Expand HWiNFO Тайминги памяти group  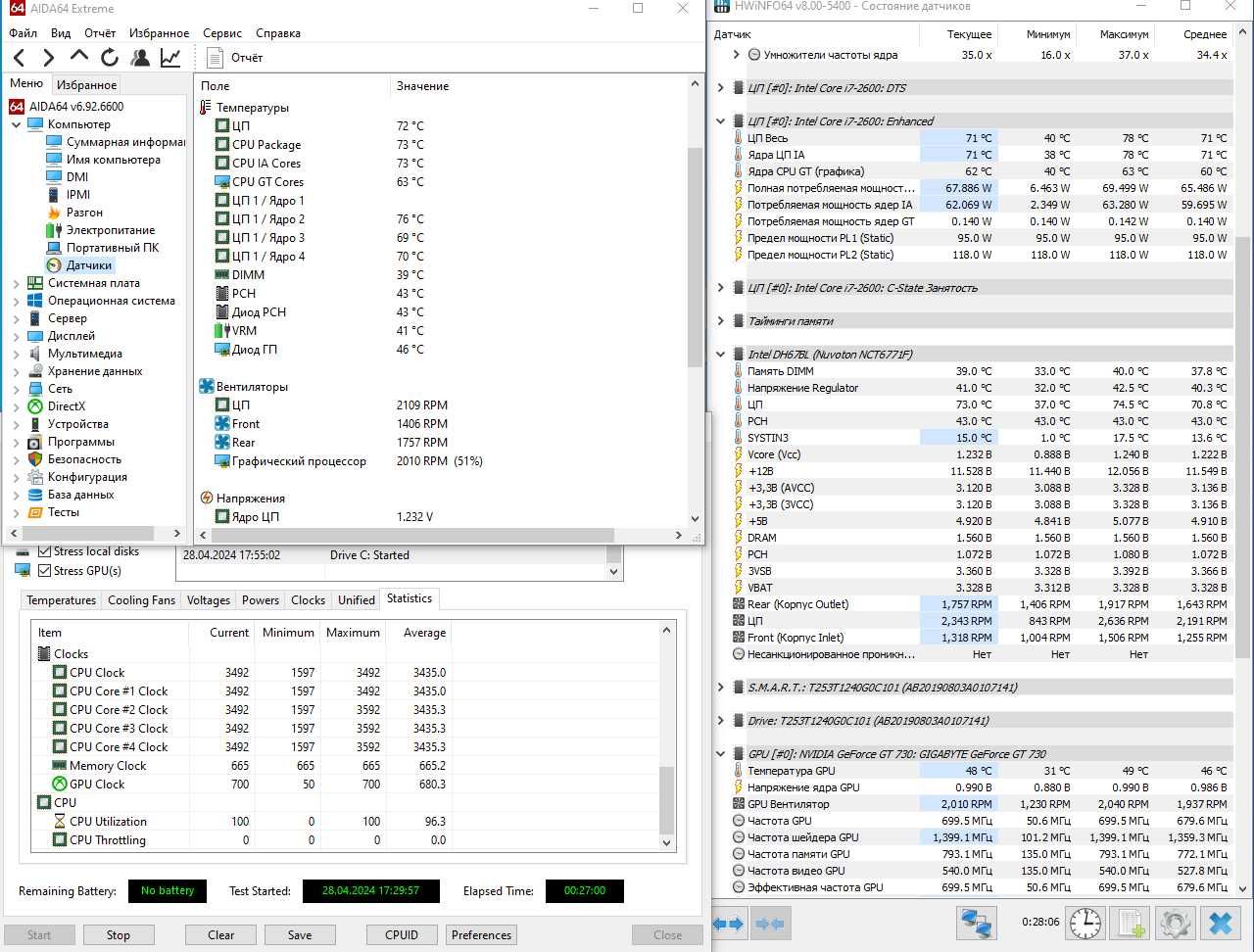pos(721,321)
